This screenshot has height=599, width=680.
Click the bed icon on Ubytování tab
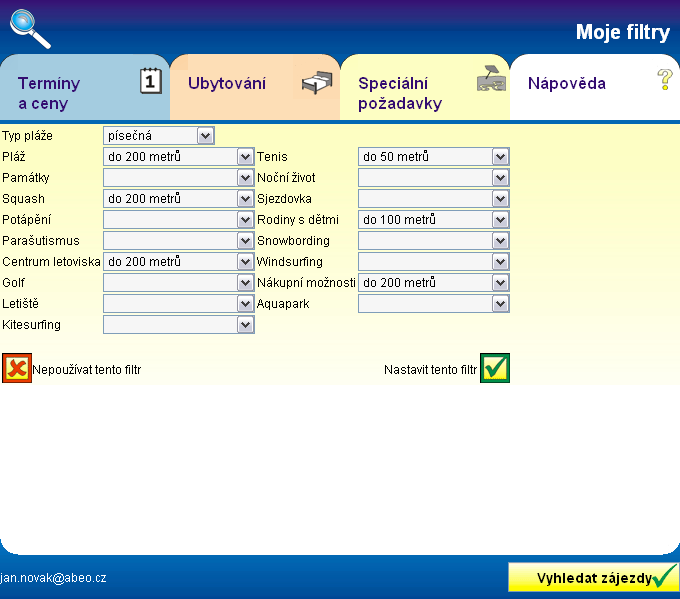click(x=316, y=82)
